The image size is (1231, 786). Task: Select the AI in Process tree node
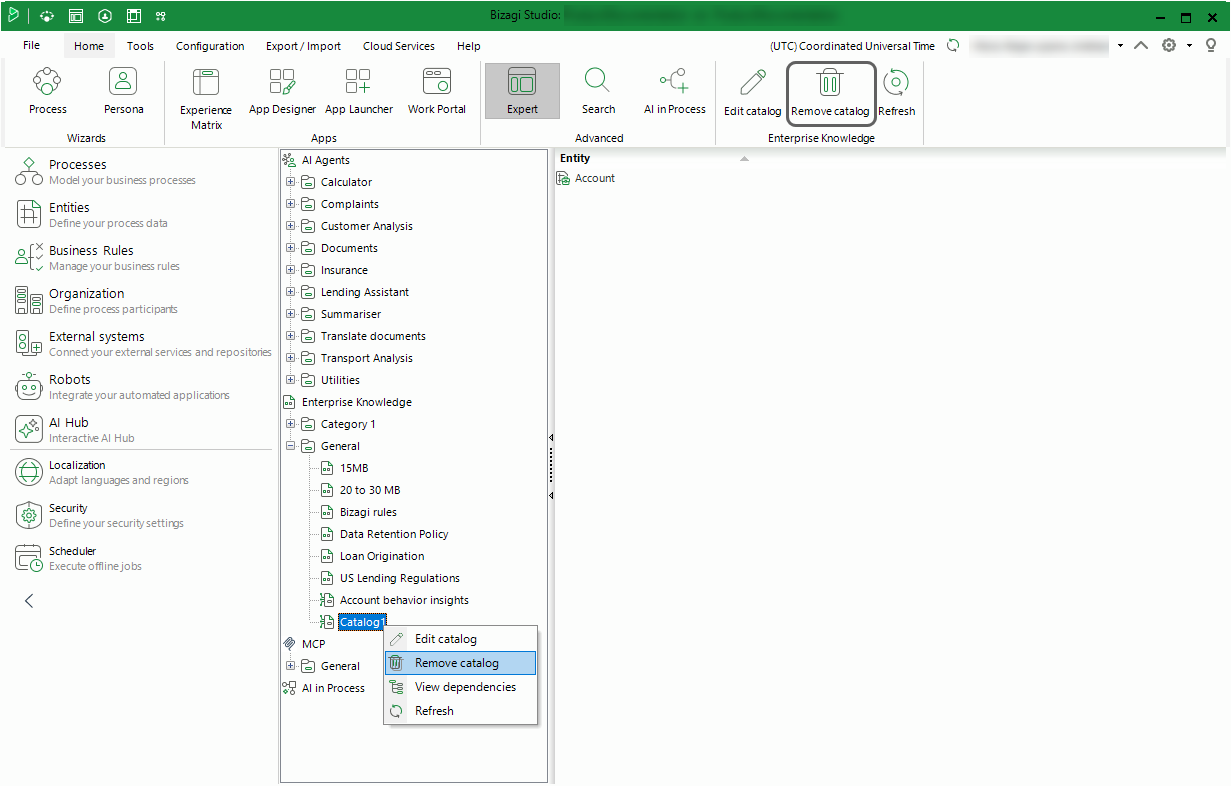[x=333, y=688]
